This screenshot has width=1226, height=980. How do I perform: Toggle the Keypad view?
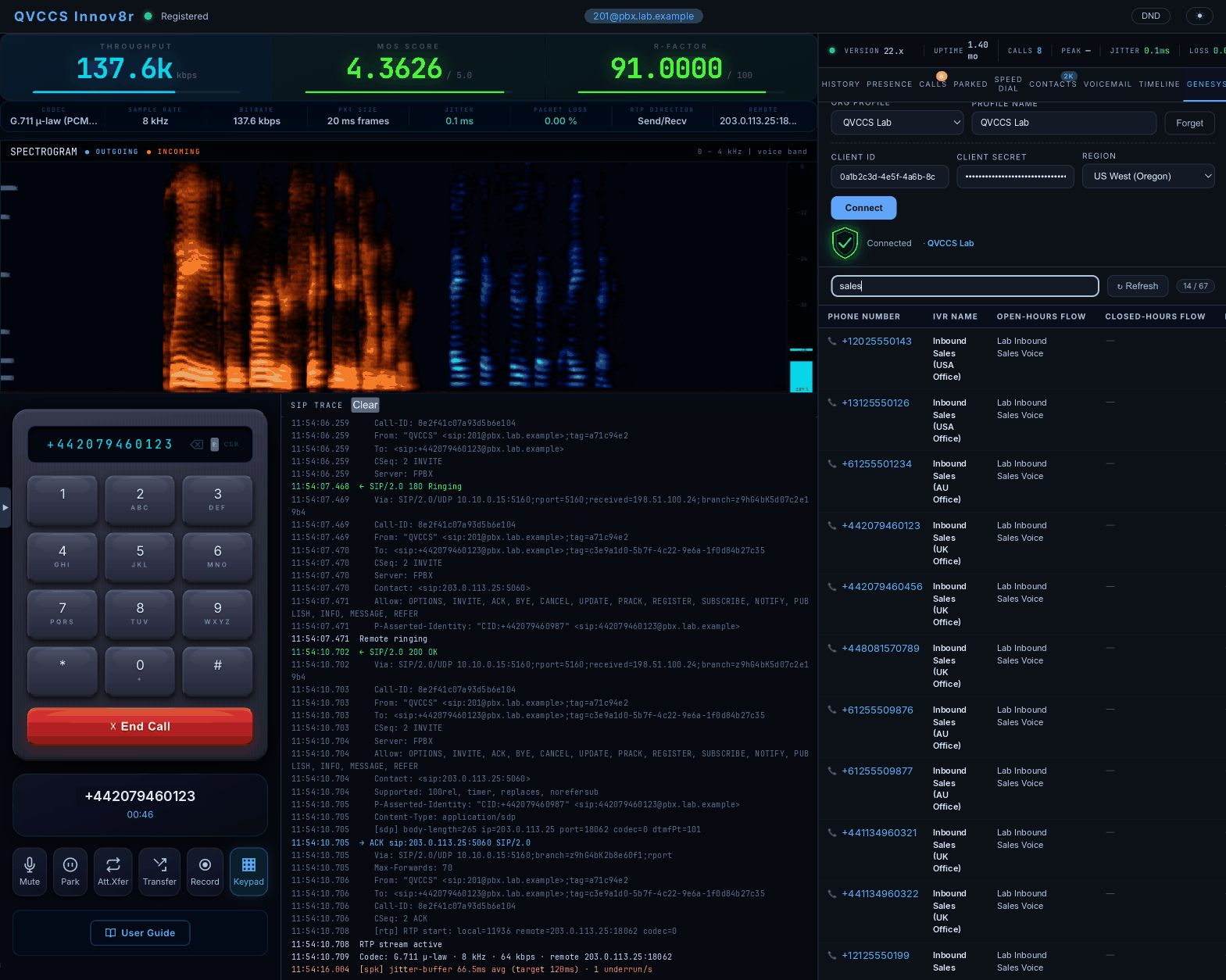coord(248,871)
